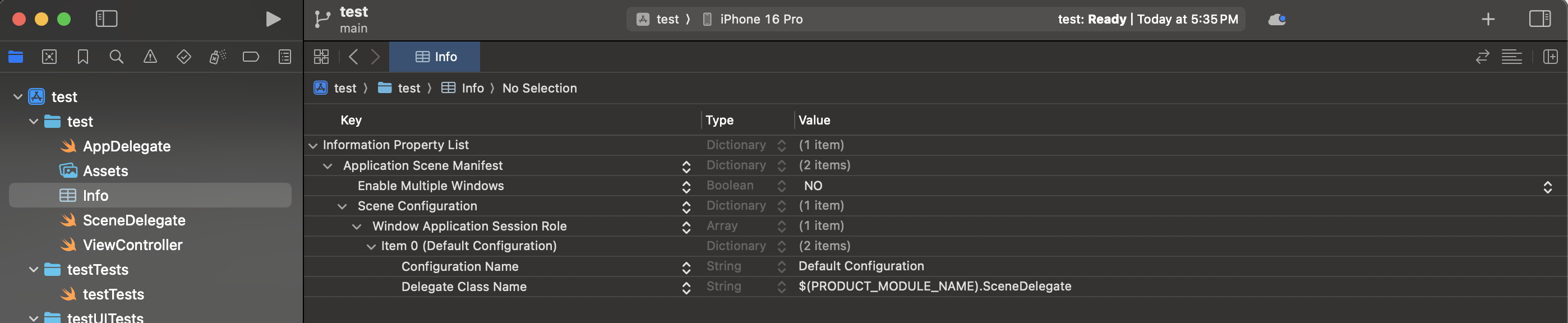This screenshot has height=323, width=1568.
Task: Open the Configuration Name key dropdown
Action: click(686, 267)
